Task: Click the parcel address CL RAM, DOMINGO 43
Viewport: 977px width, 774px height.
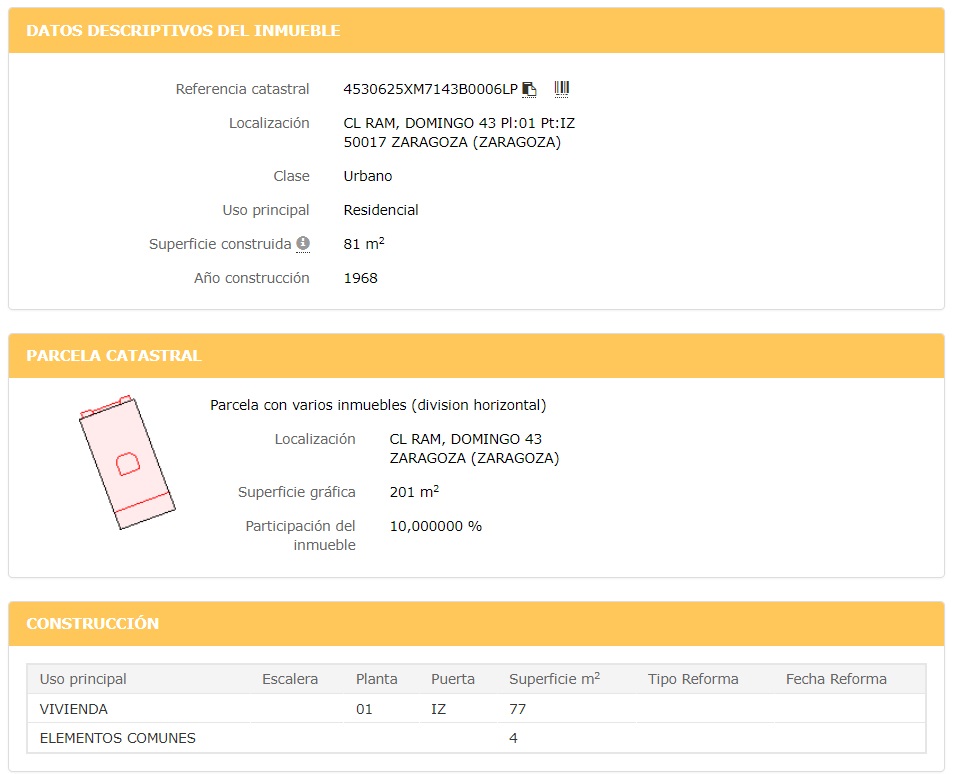Action: [465, 439]
